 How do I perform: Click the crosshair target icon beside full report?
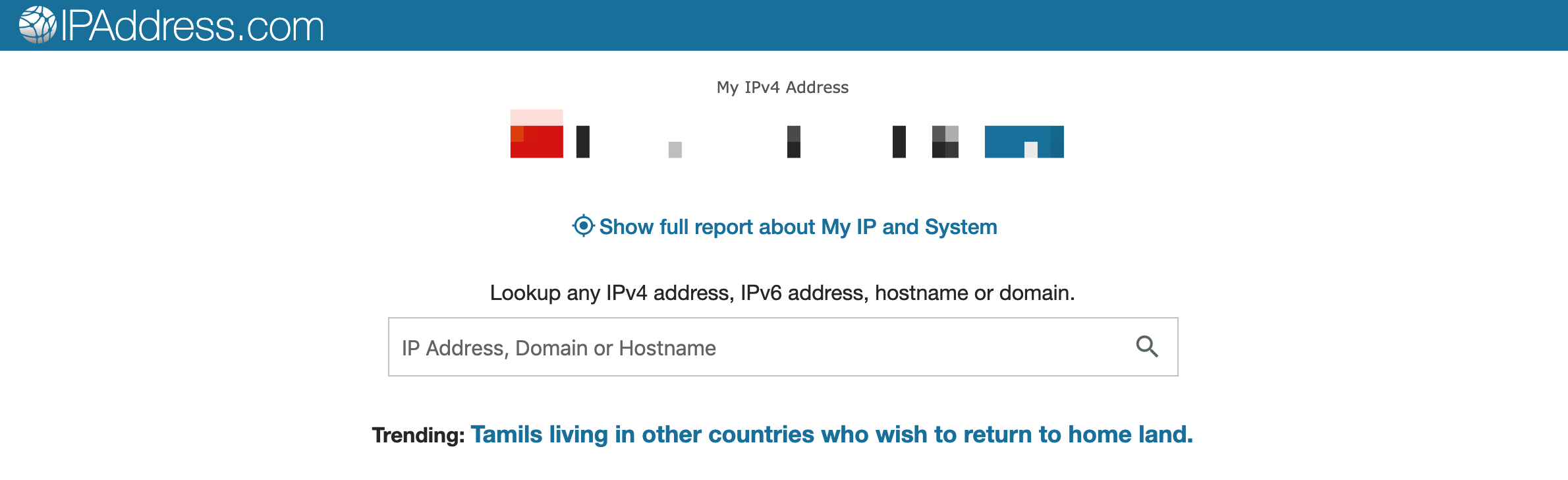(583, 226)
